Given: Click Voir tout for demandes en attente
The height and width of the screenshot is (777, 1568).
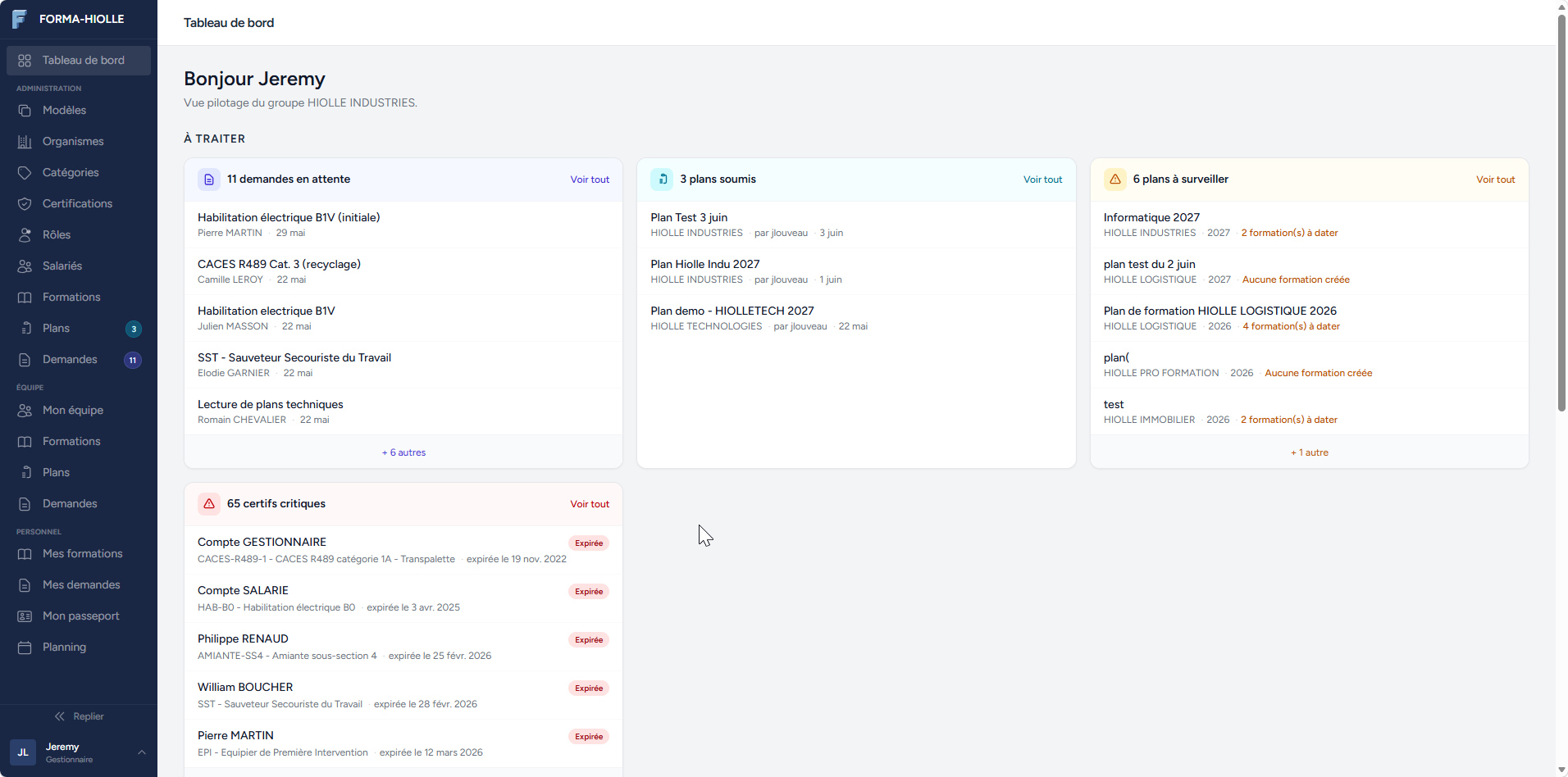Looking at the screenshot, I should click(x=590, y=179).
